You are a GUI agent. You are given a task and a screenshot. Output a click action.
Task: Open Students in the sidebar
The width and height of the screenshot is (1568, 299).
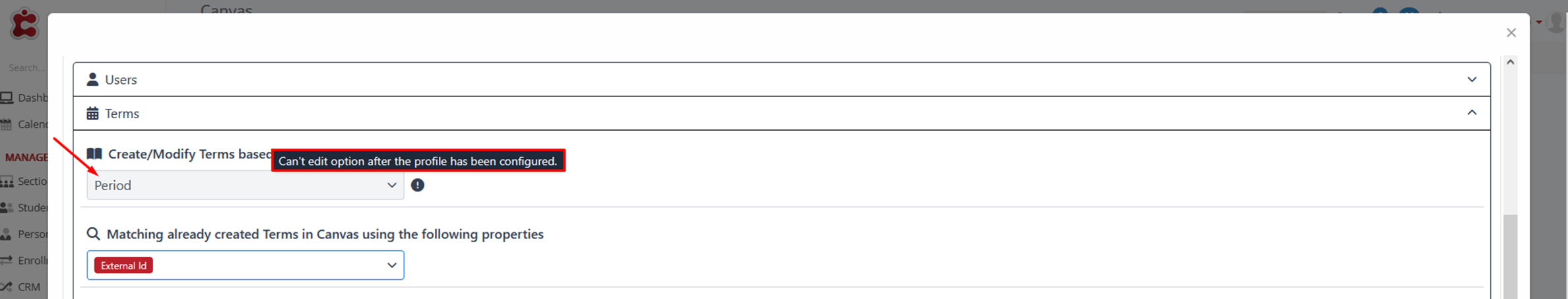coord(24,207)
